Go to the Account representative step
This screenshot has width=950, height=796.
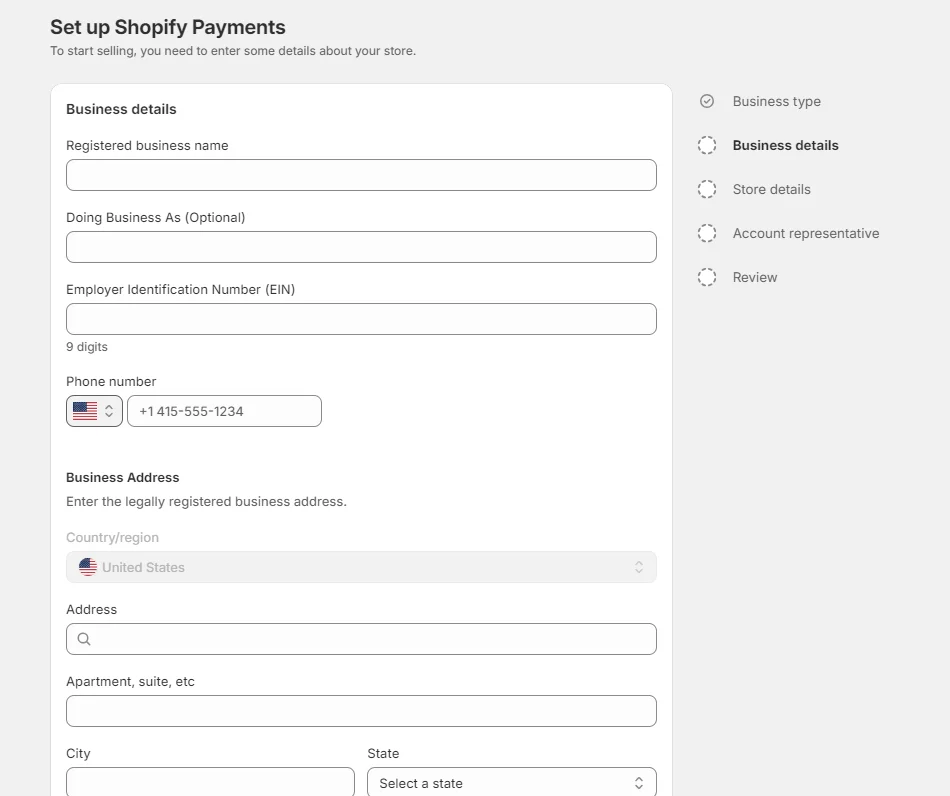805,233
